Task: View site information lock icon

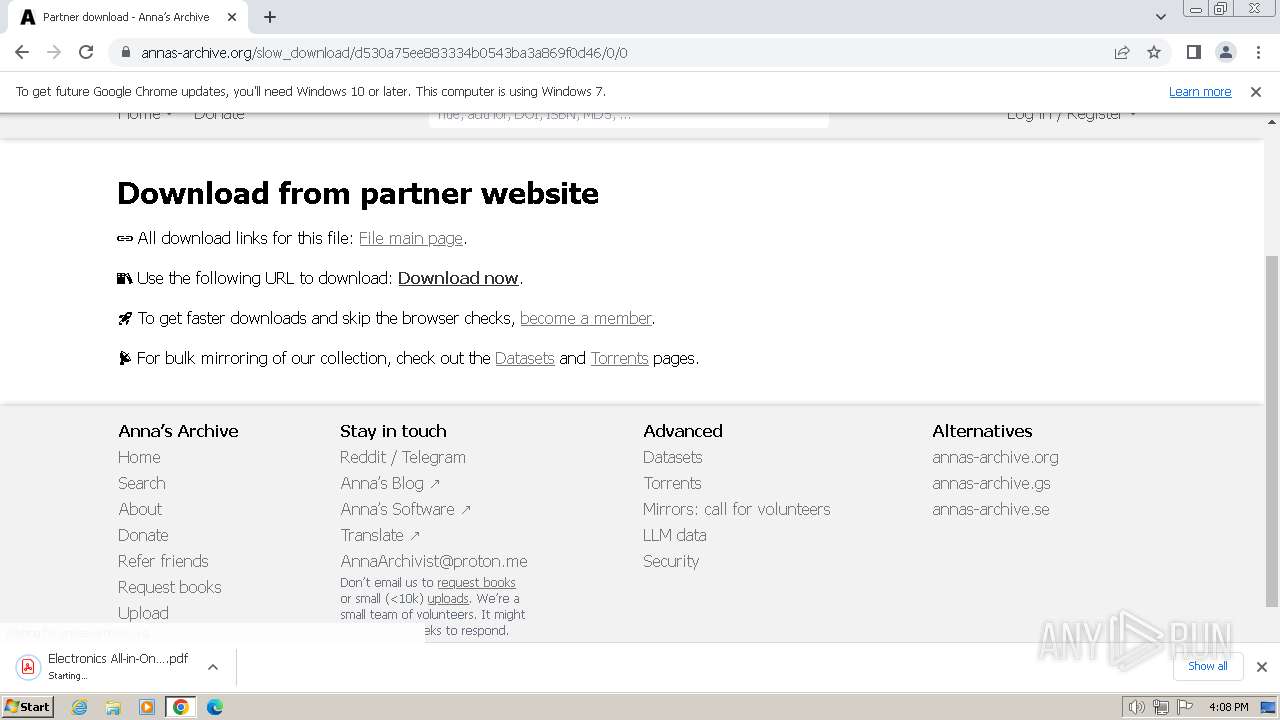Action: (x=125, y=52)
